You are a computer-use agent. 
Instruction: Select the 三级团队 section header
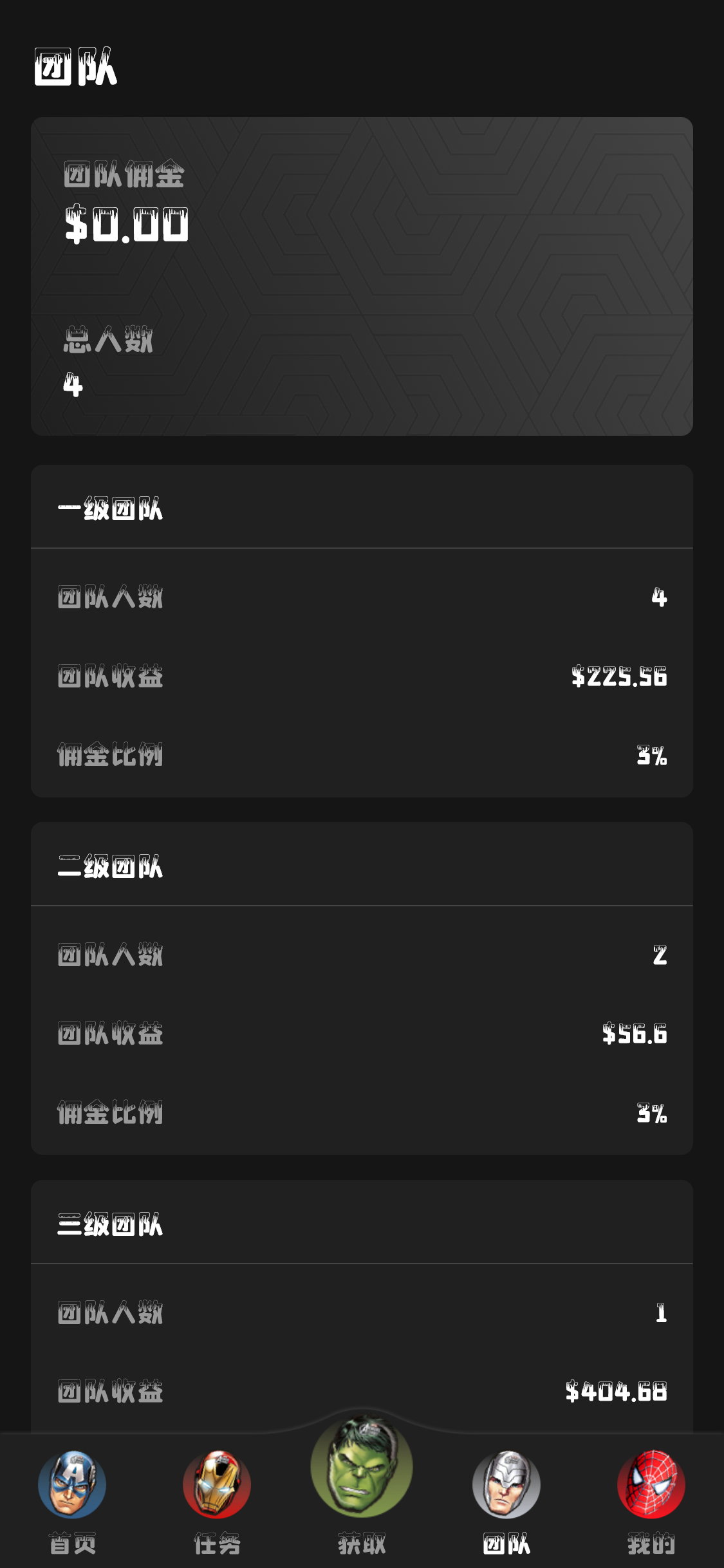pyautogui.click(x=110, y=1225)
